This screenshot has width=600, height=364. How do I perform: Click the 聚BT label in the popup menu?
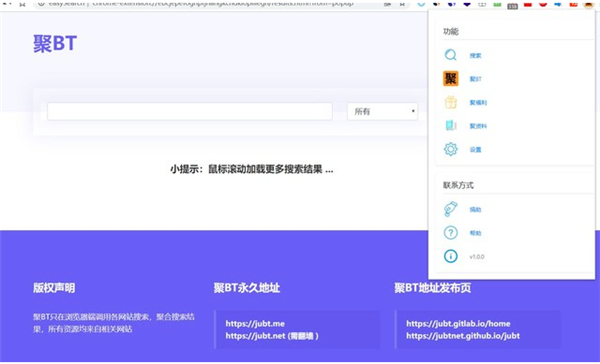coord(475,79)
